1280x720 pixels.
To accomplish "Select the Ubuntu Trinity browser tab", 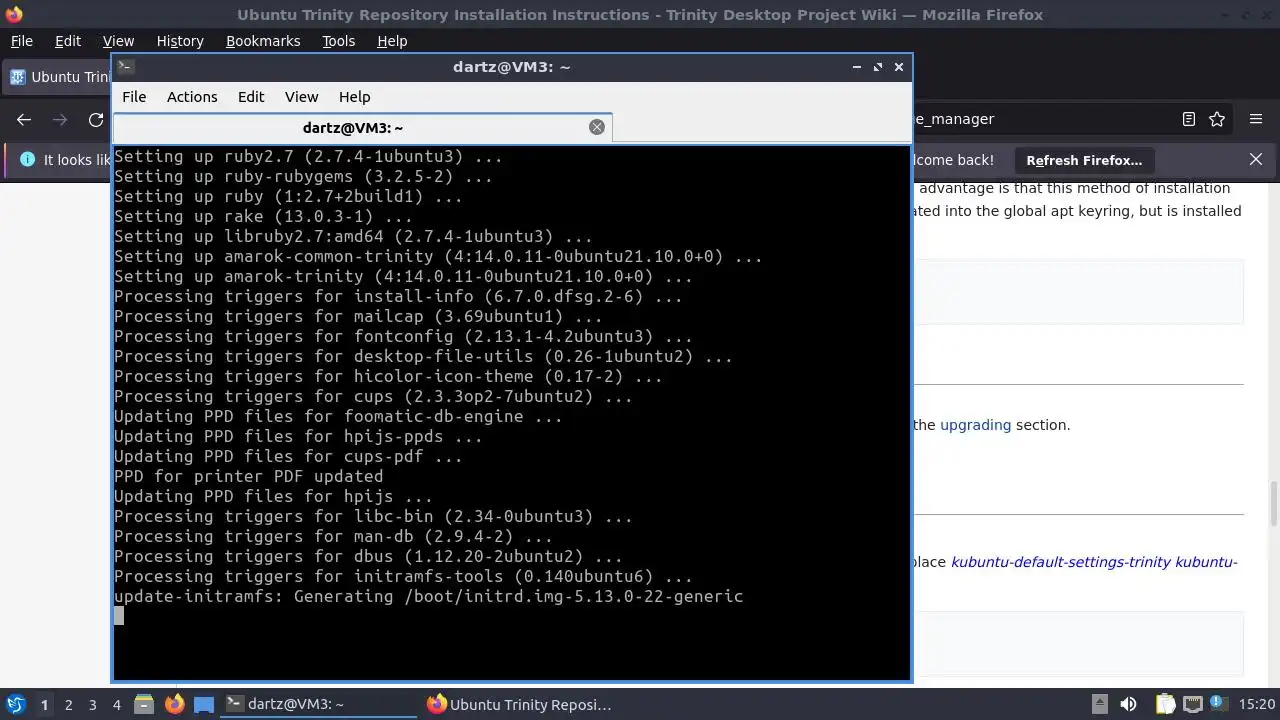I will pyautogui.click(x=58, y=77).
